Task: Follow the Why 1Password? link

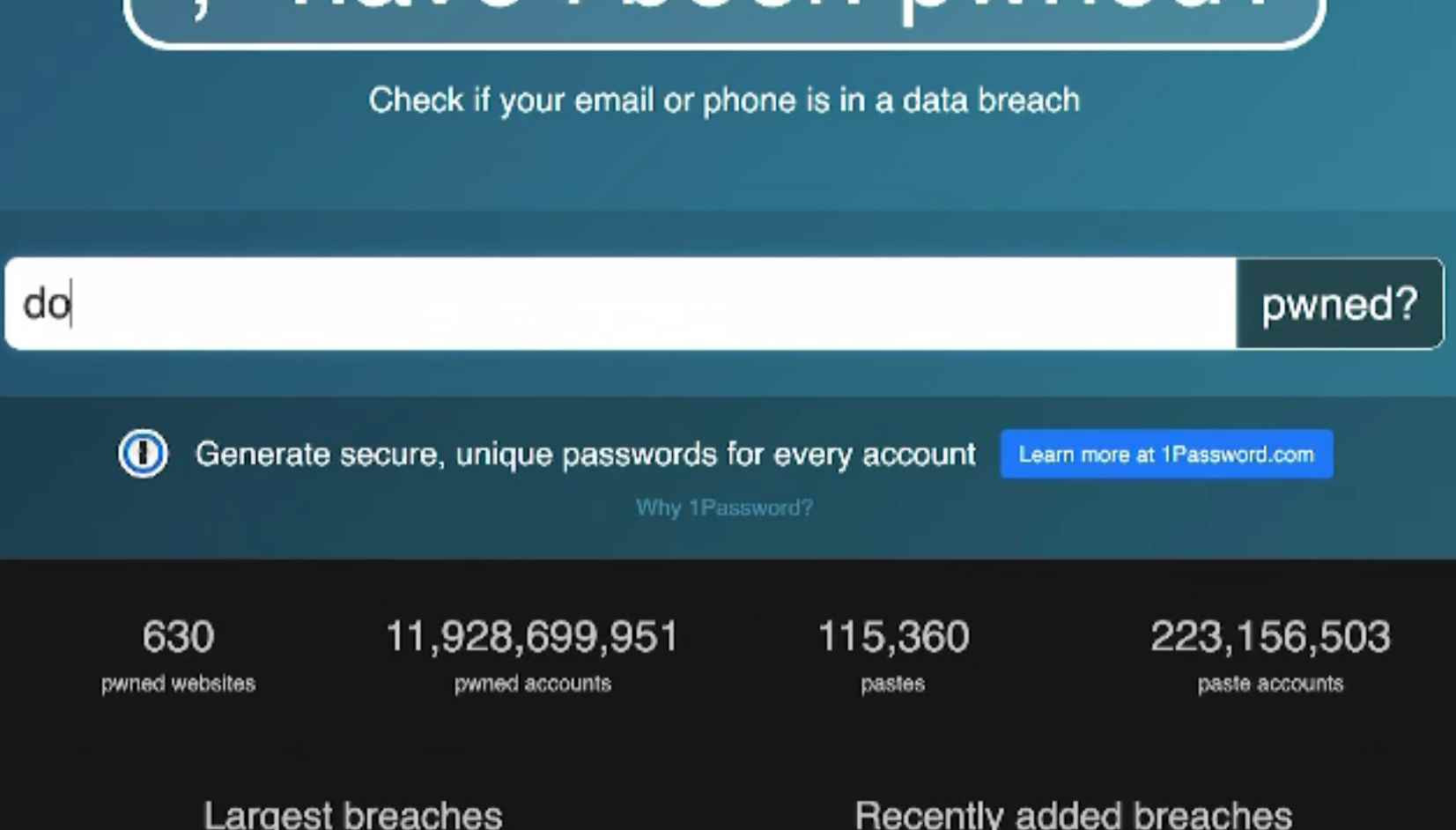Action: [x=724, y=508]
